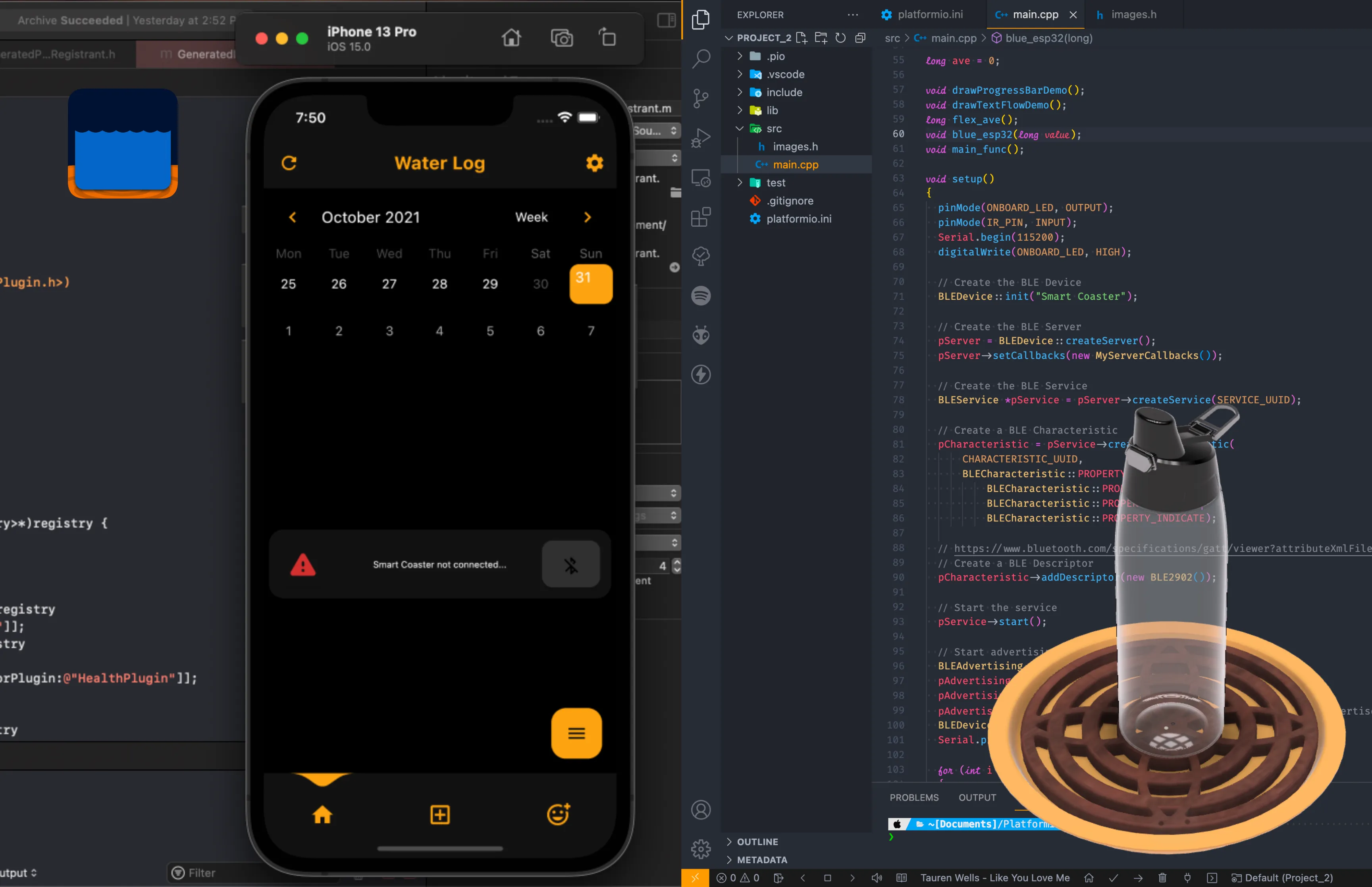Viewport: 1372px width, 887px height.
Task: Collapse the src folder
Action: pyautogui.click(x=773, y=128)
